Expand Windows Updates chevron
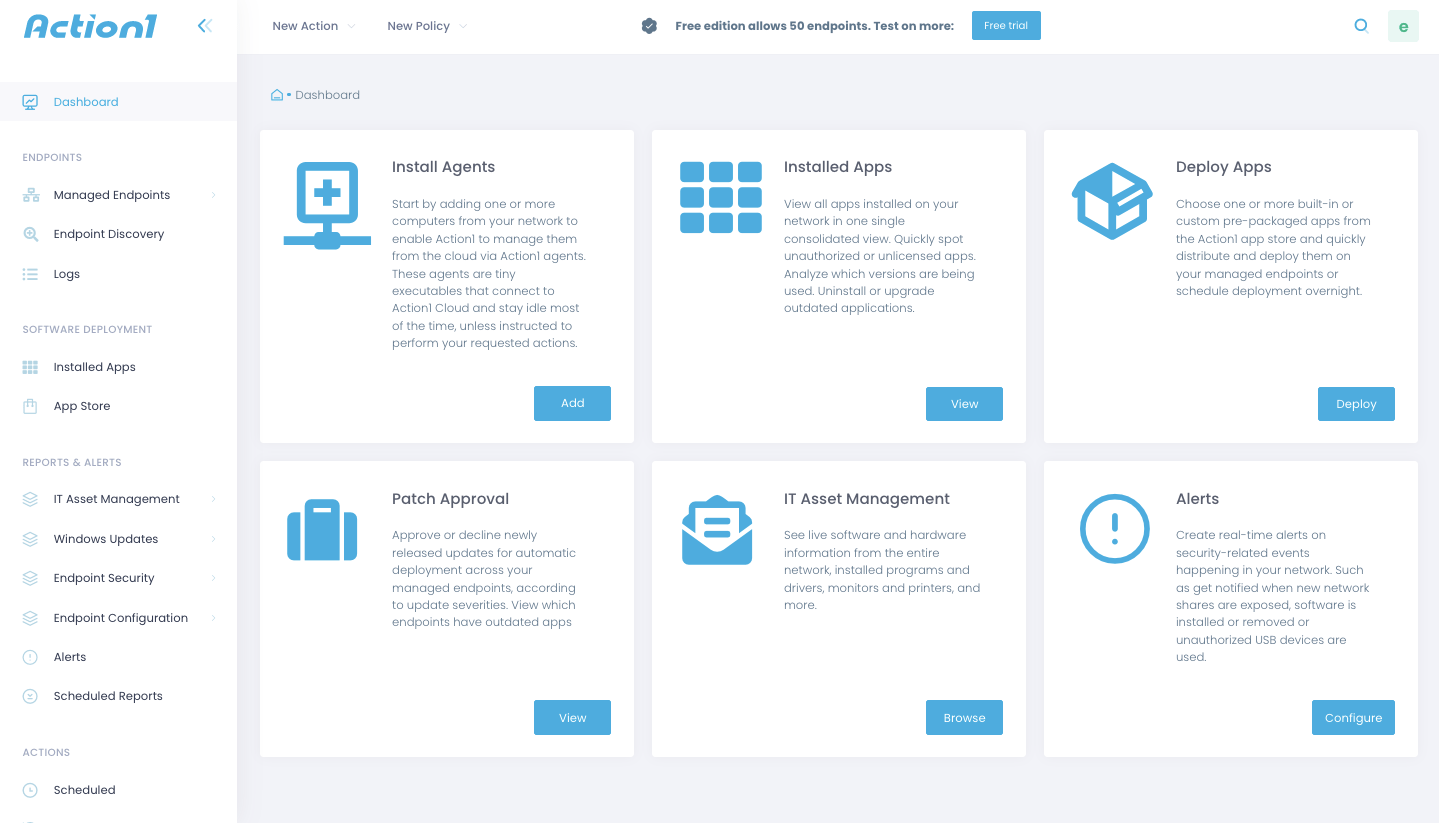 (213, 539)
